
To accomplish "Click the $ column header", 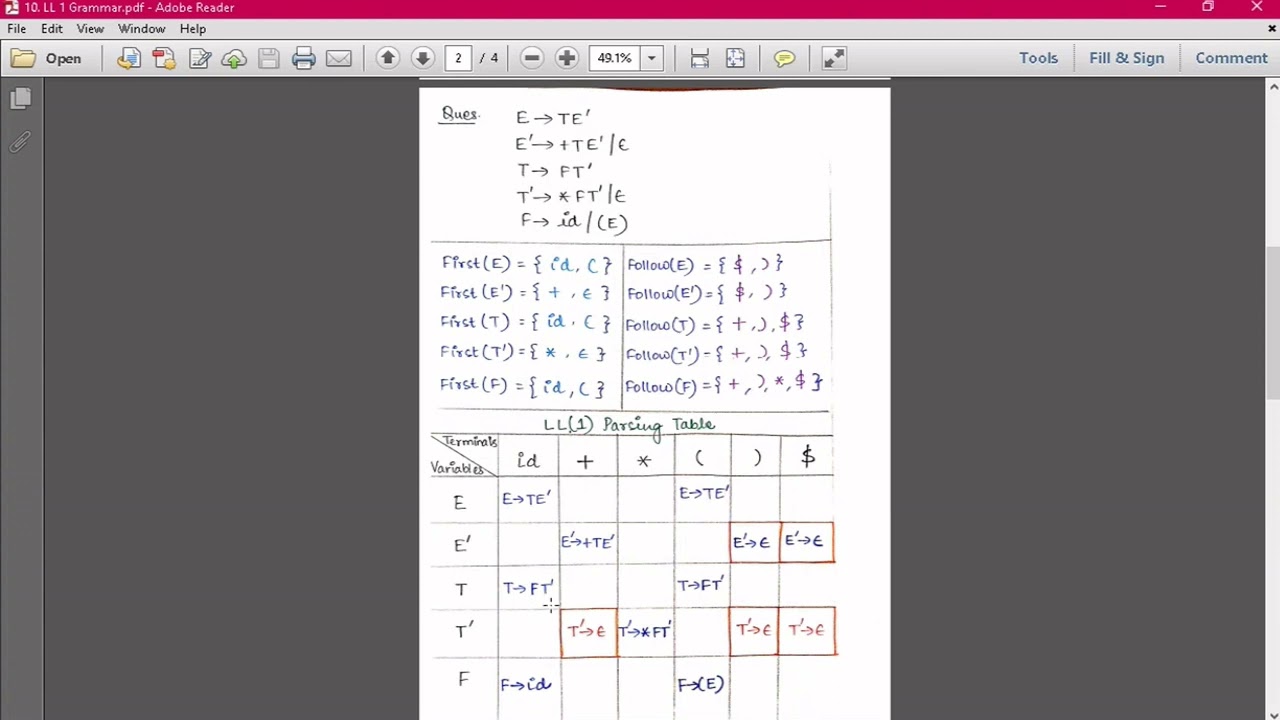I will [x=808, y=457].
